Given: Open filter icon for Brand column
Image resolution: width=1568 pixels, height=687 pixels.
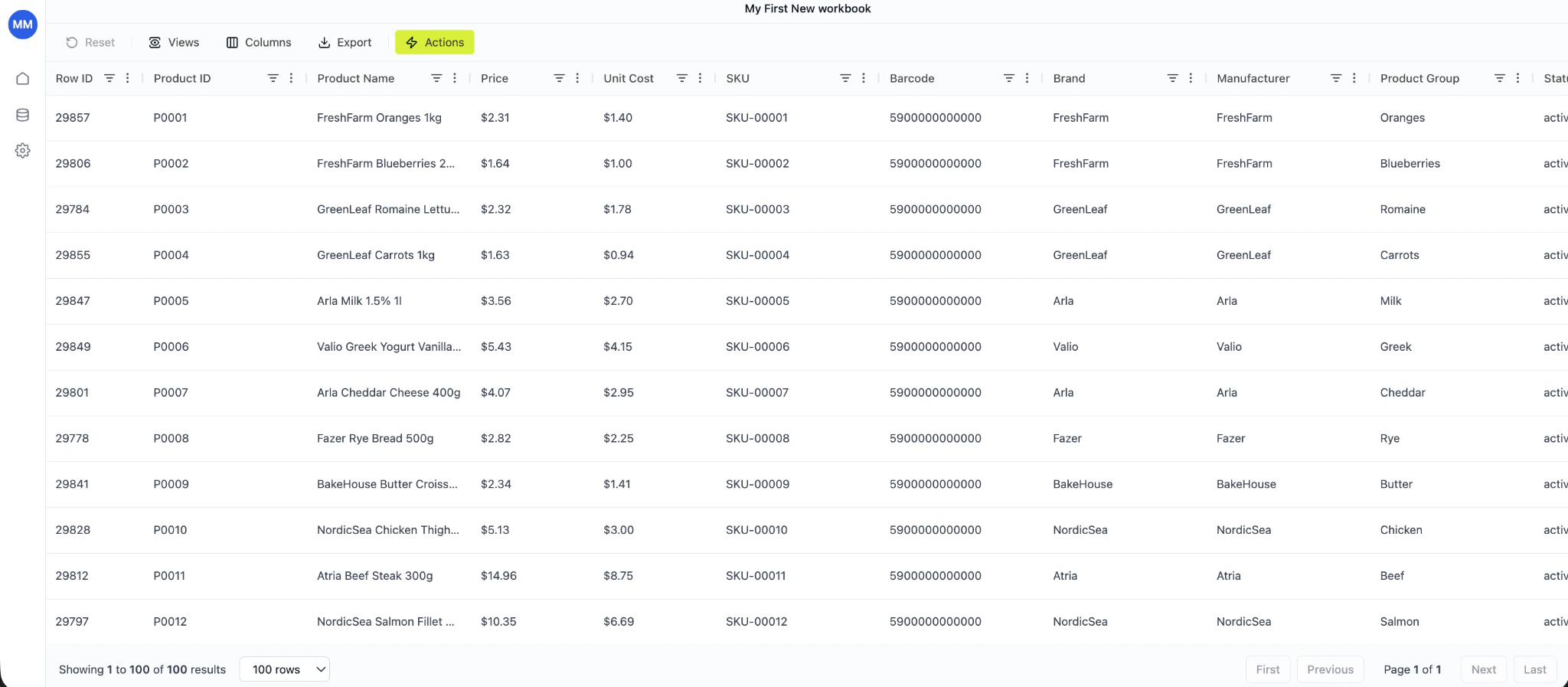Looking at the screenshot, I should coord(1172,78).
